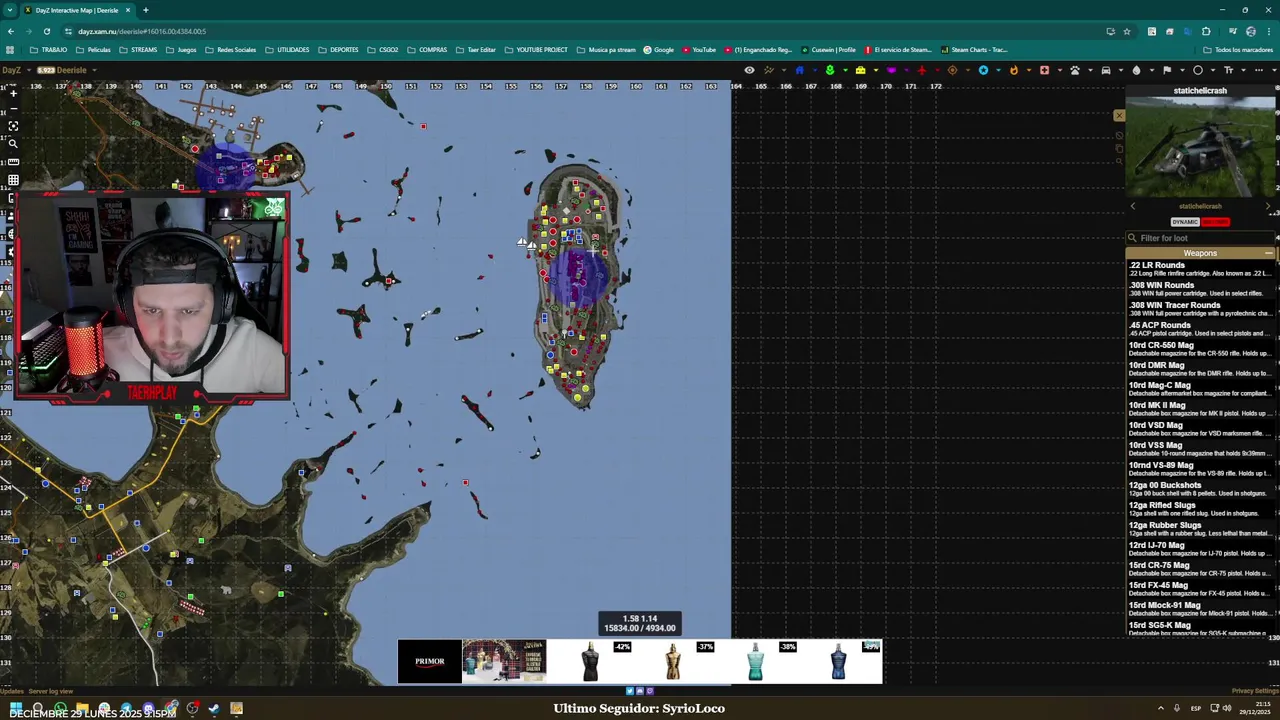Select .45 ACP Rounds loot entry
Viewport: 1280px width, 720px height.
point(1200,329)
